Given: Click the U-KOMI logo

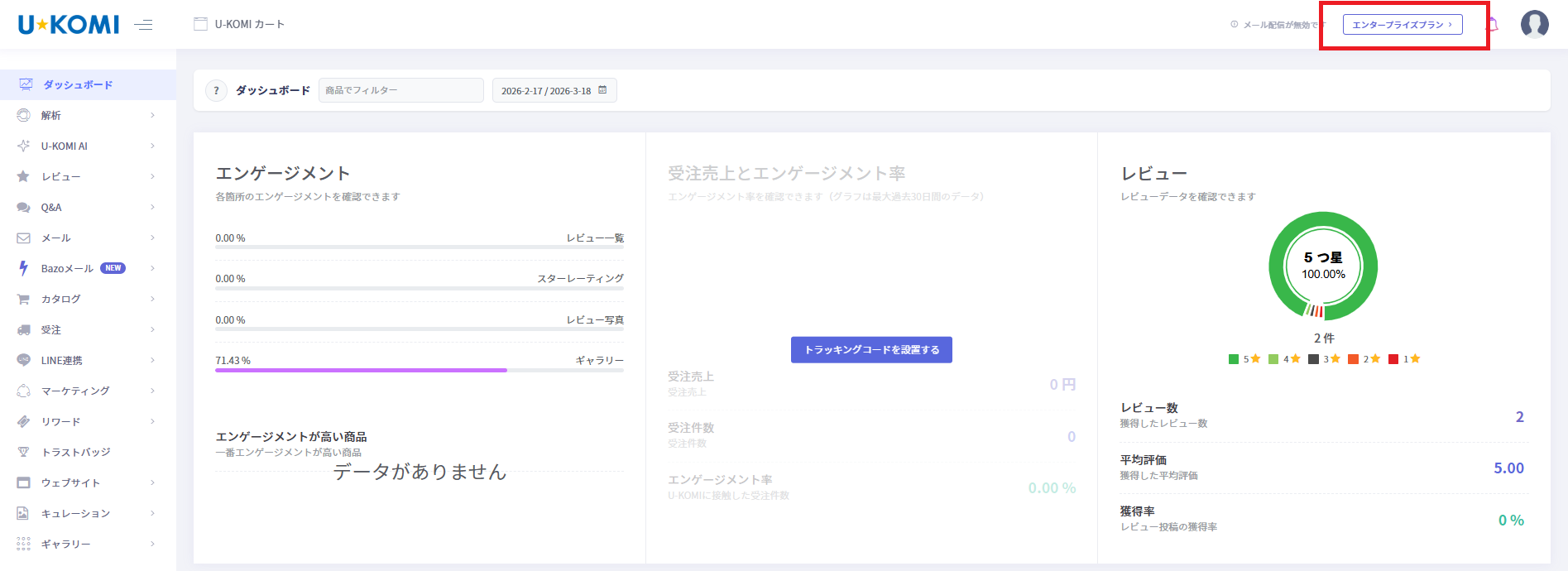Looking at the screenshot, I should click(69, 25).
